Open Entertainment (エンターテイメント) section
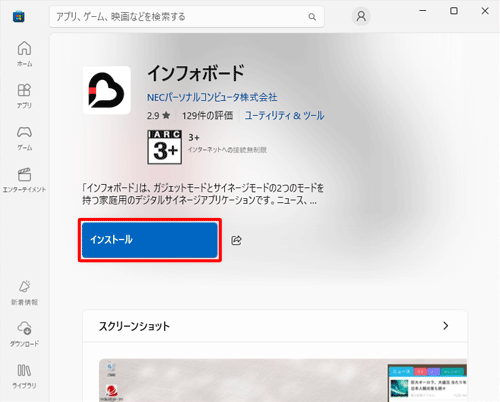The image size is (500, 402). (x=24, y=180)
